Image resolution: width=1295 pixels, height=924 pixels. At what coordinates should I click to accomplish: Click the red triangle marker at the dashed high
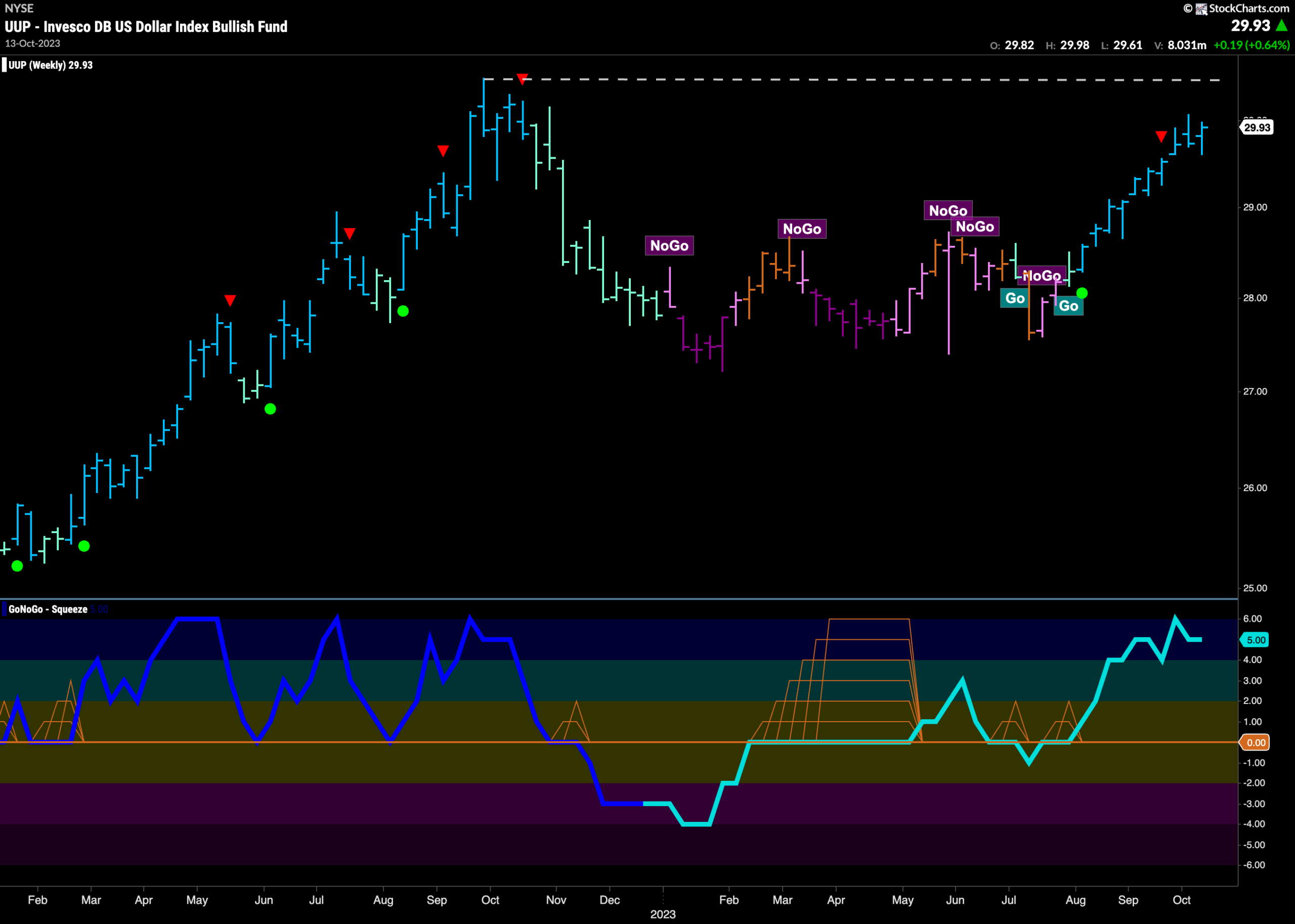coord(523,78)
